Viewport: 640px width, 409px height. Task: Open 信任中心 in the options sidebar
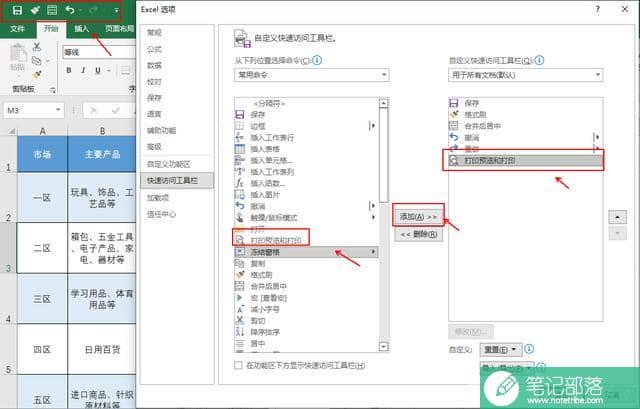(x=162, y=214)
